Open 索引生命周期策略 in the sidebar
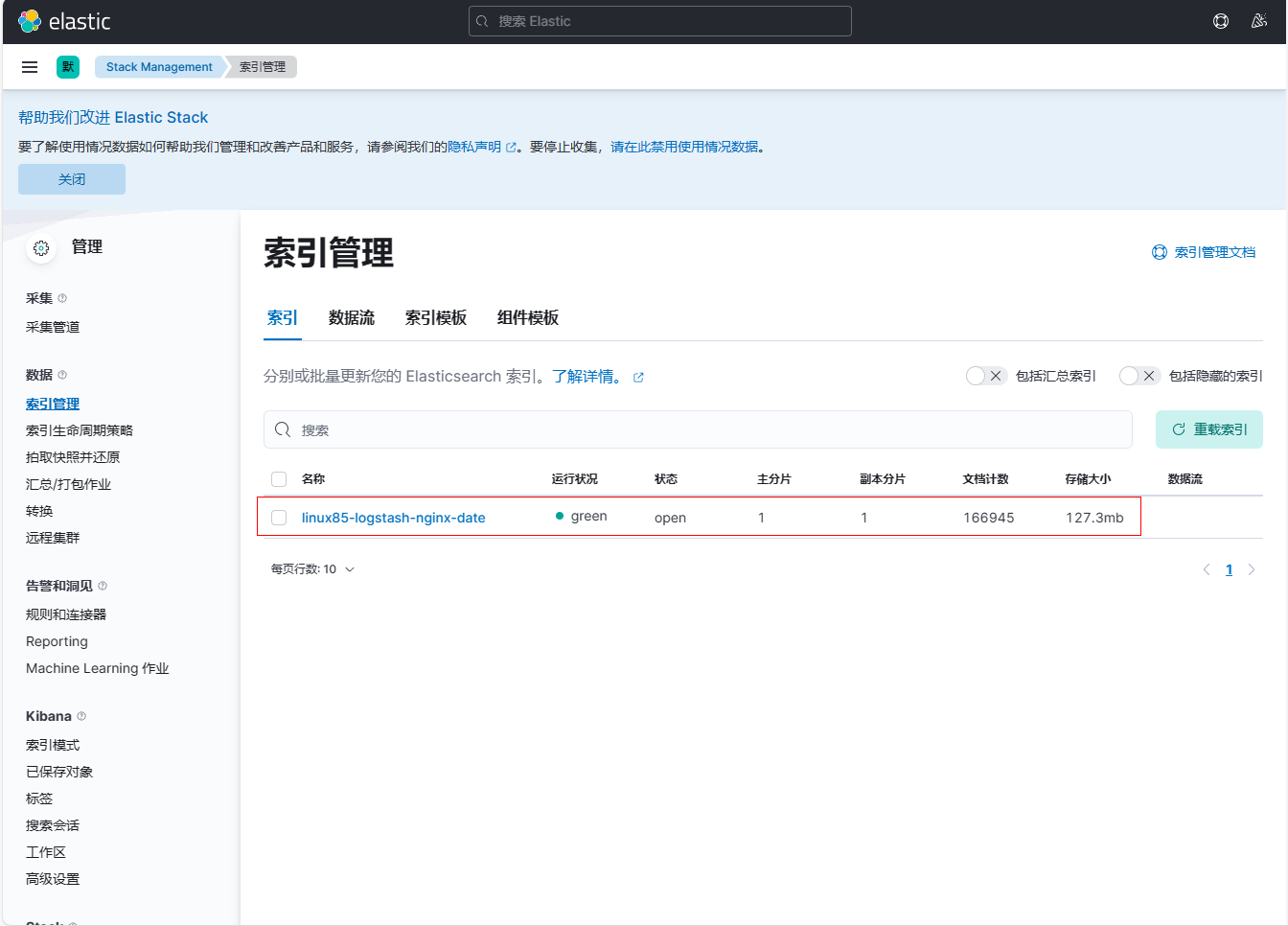The width and height of the screenshot is (1288, 926). [80, 430]
